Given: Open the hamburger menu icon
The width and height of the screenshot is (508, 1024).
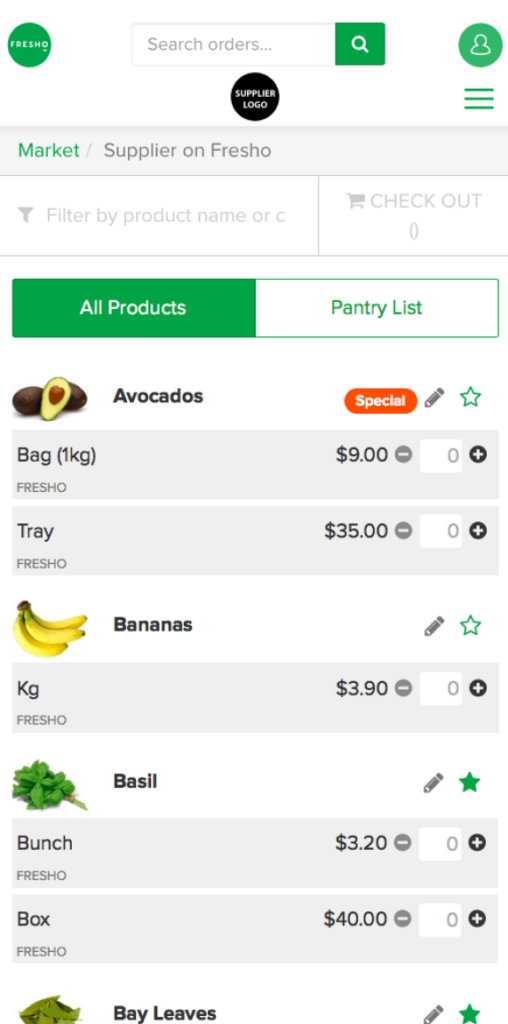Looking at the screenshot, I should tap(479, 99).
